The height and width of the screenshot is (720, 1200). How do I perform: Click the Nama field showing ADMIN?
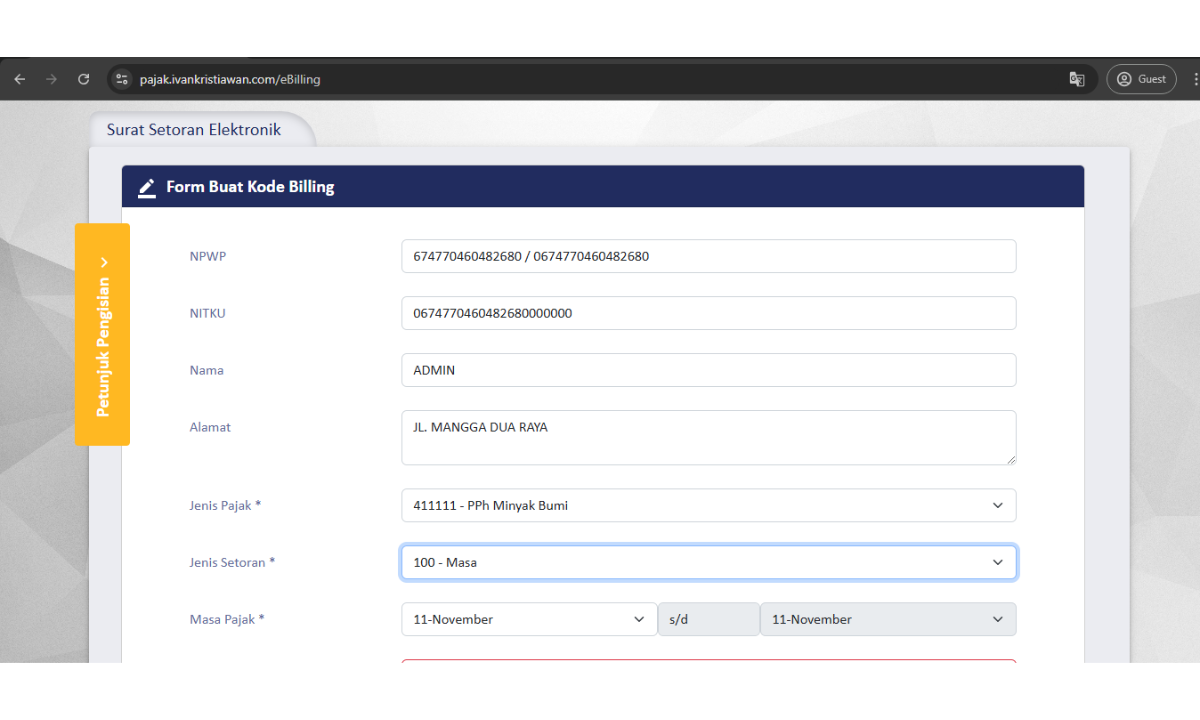708,370
